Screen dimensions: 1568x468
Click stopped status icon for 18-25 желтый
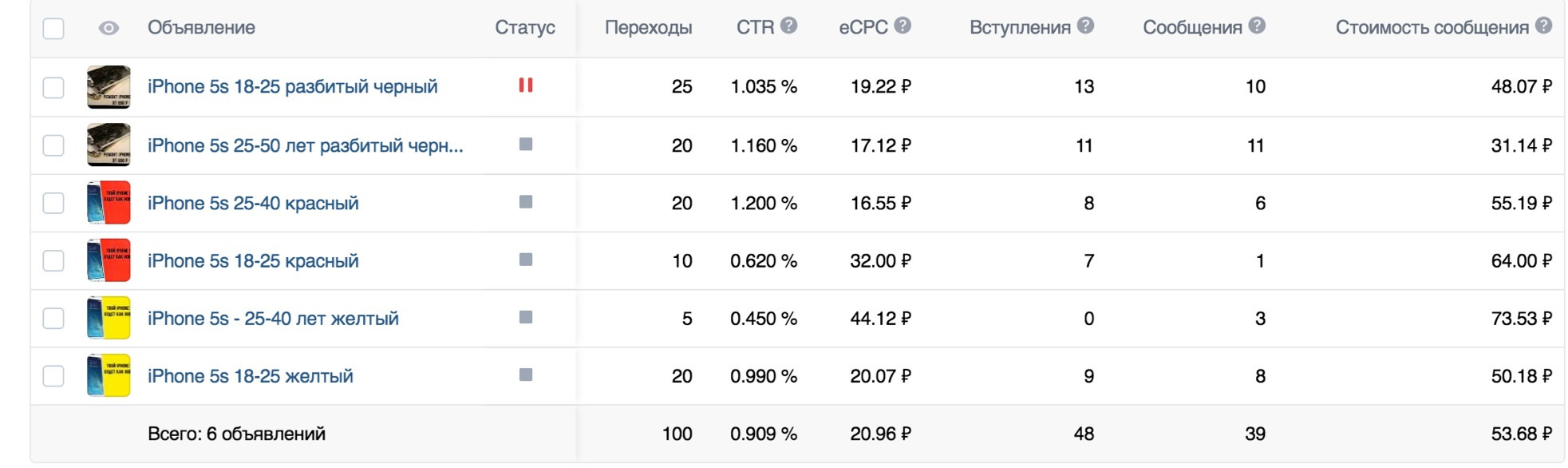526,375
